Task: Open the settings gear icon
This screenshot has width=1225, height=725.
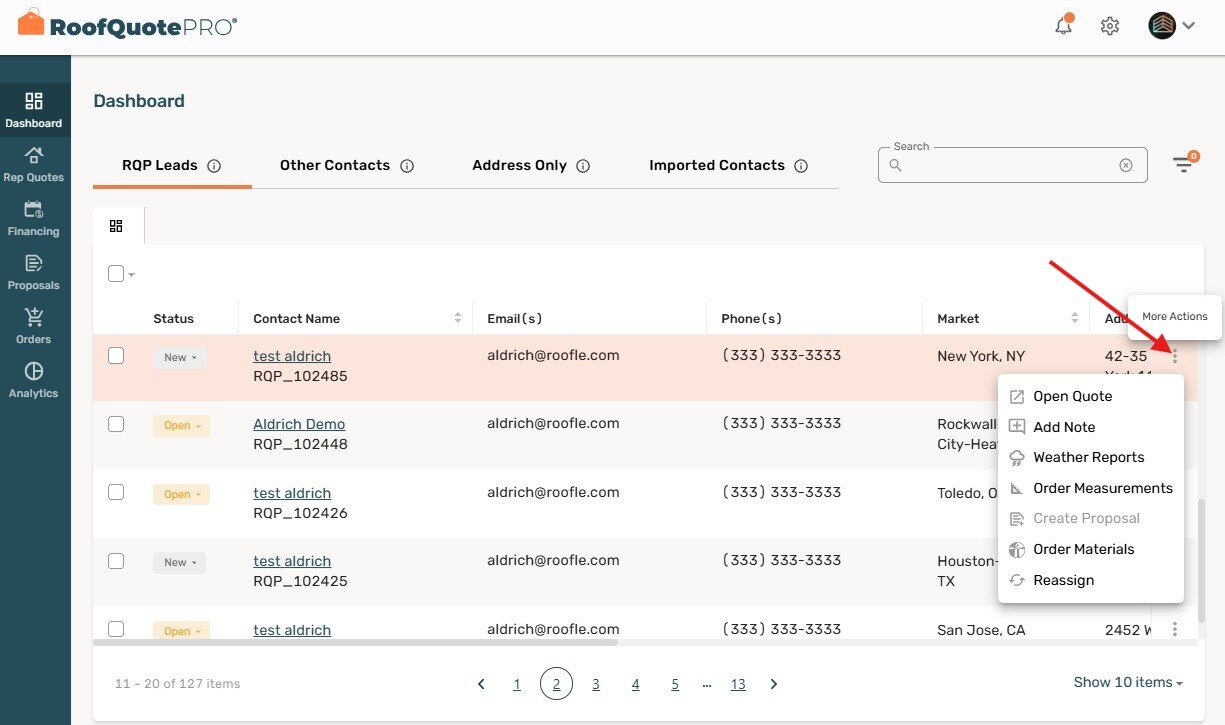Action: coord(1109,26)
